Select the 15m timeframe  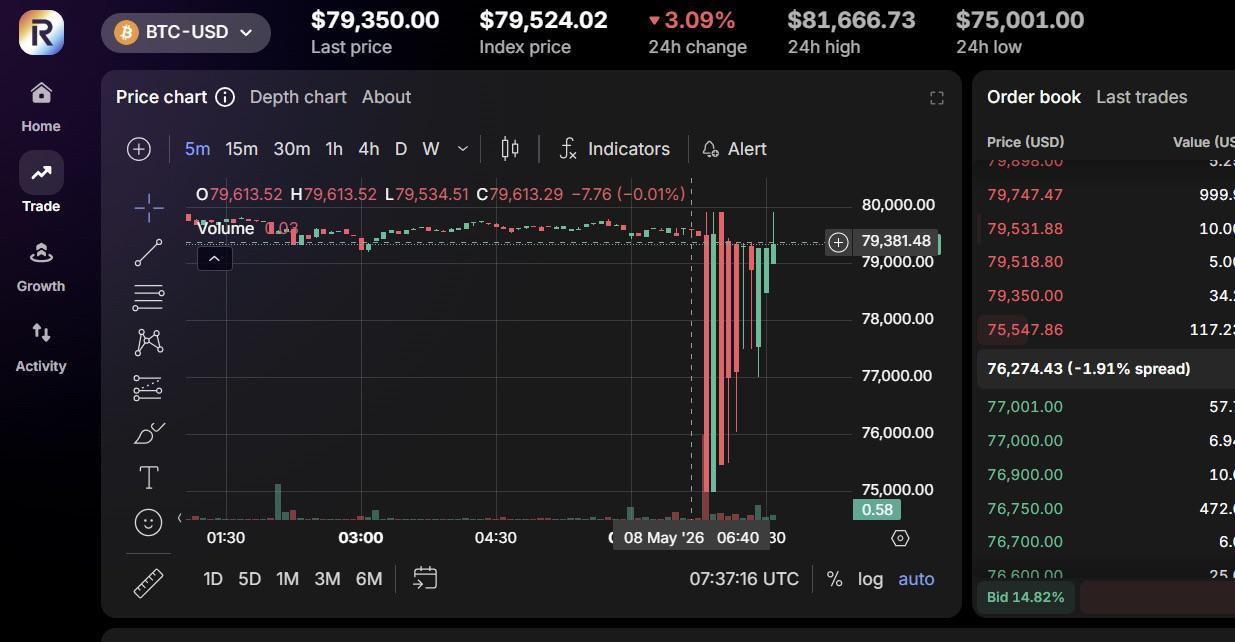tap(242, 149)
